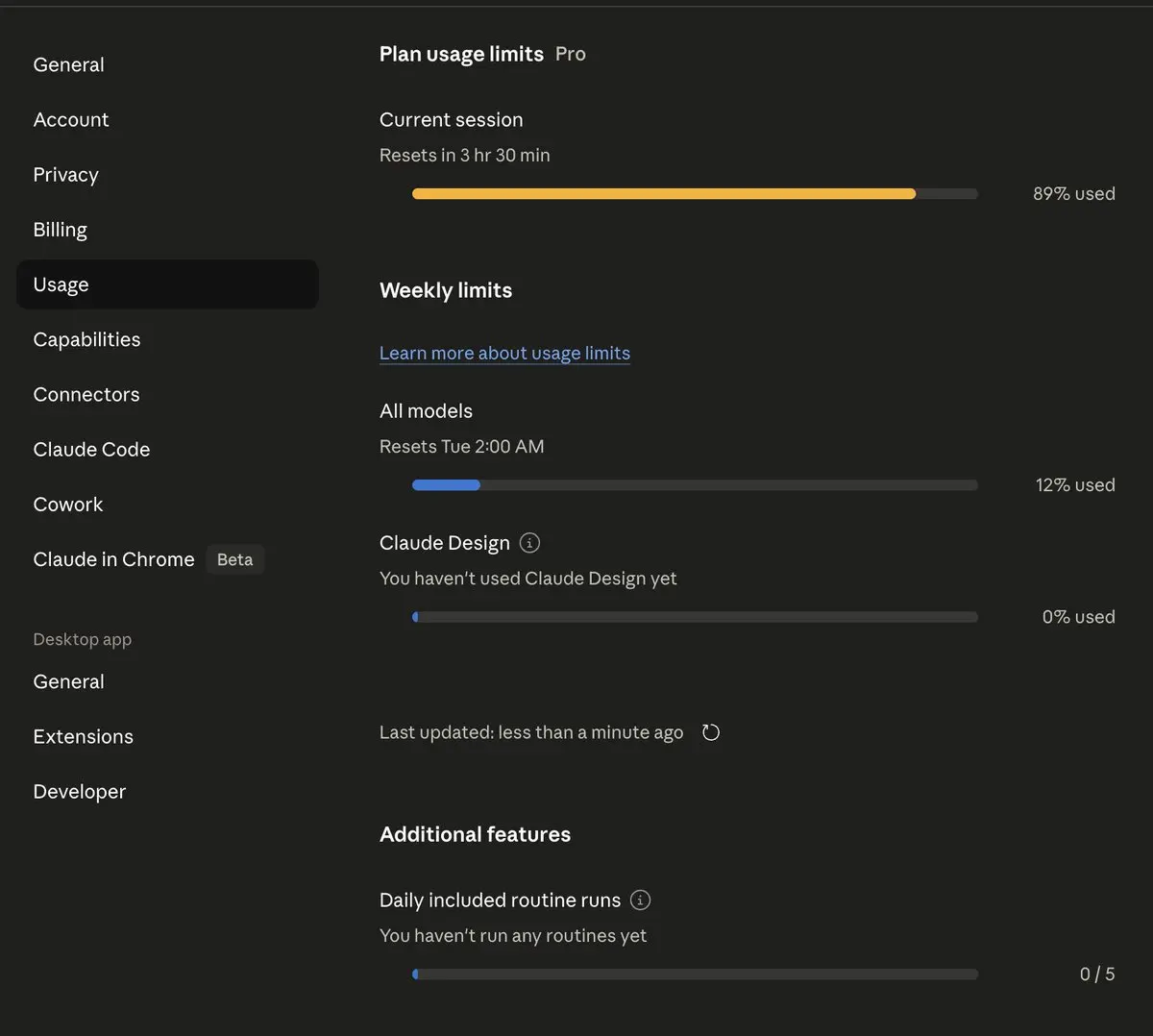Click the '89% used' value
The height and width of the screenshot is (1036, 1153).
pyautogui.click(x=1074, y=193)
